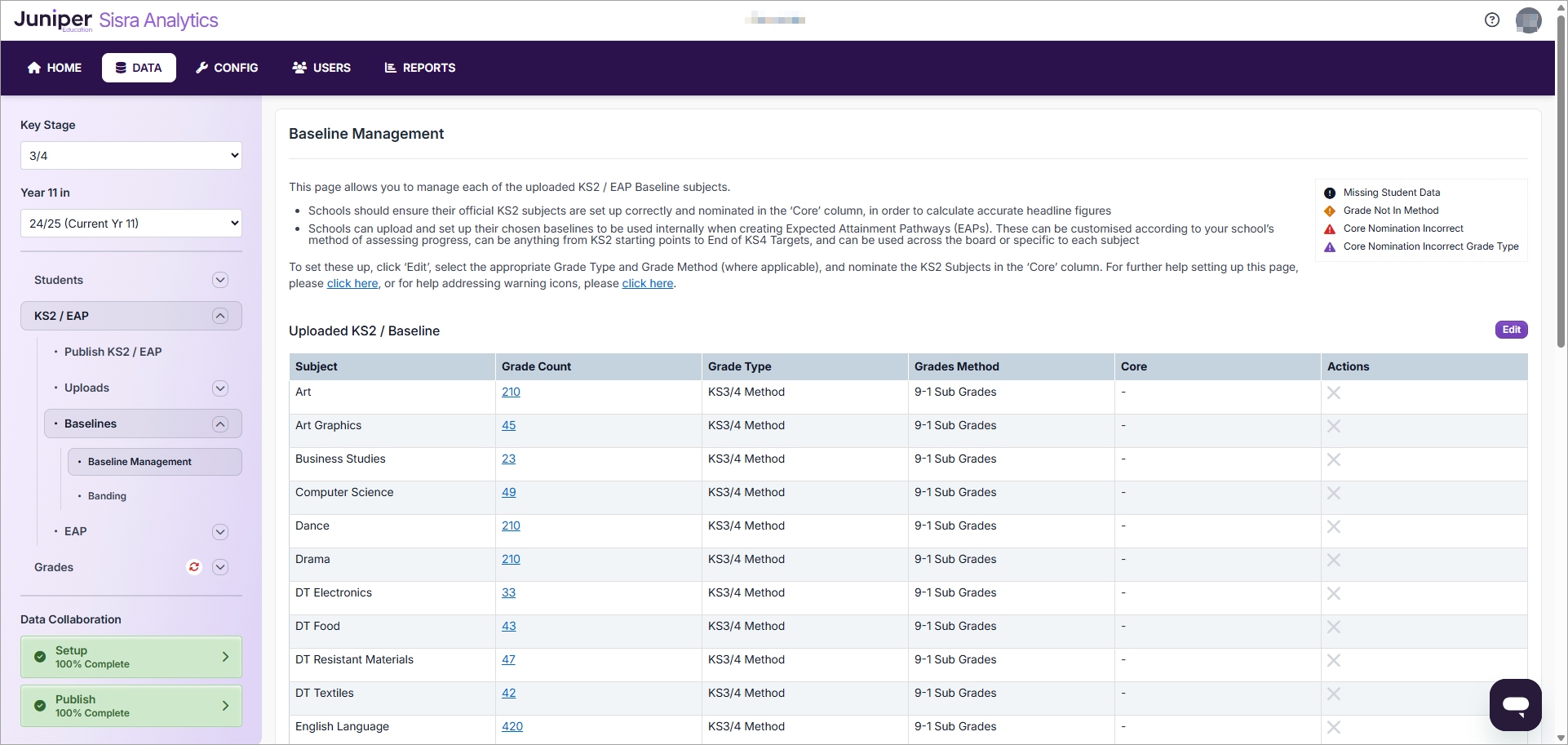Image resolution: width=1568 pixels, height=745 pixels.
Task: Open the user profile avatar
Action: 1527,20
